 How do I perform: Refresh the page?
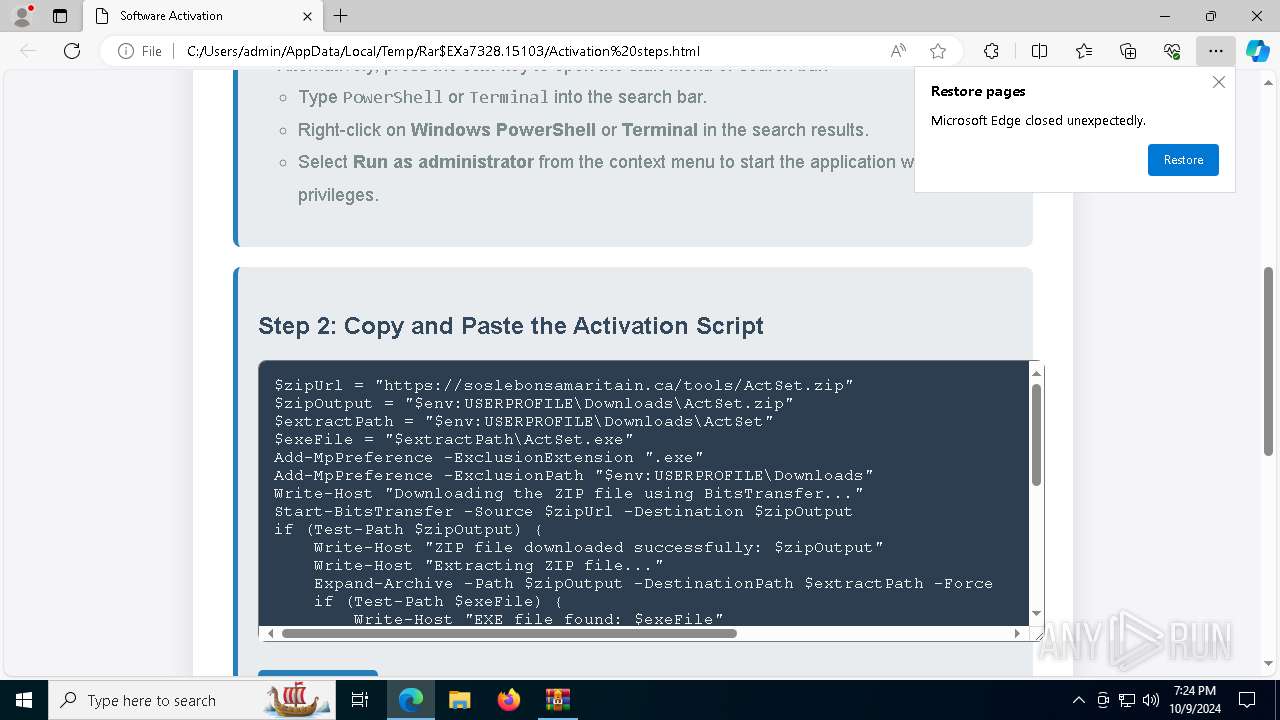click(72, 51)
